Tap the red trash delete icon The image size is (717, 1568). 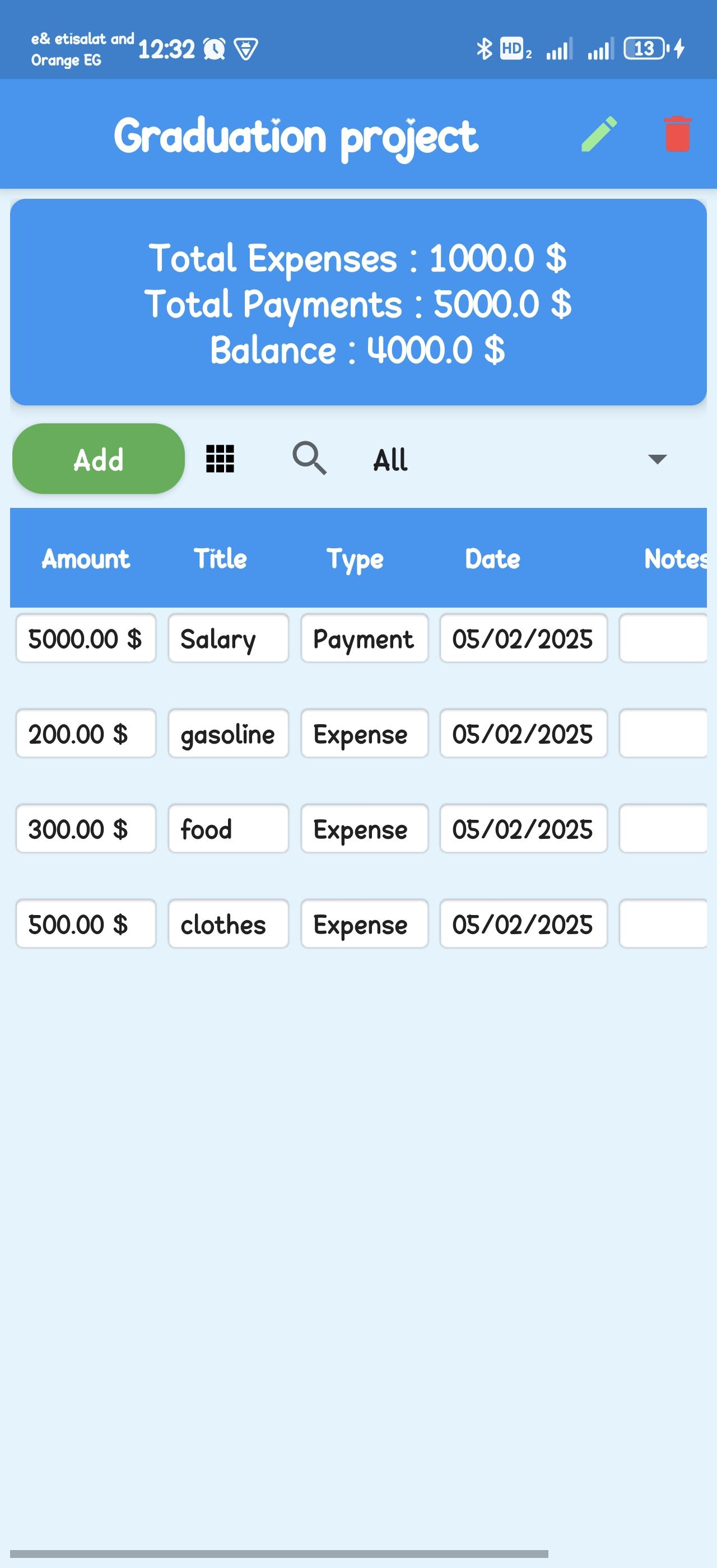[677, 134]
